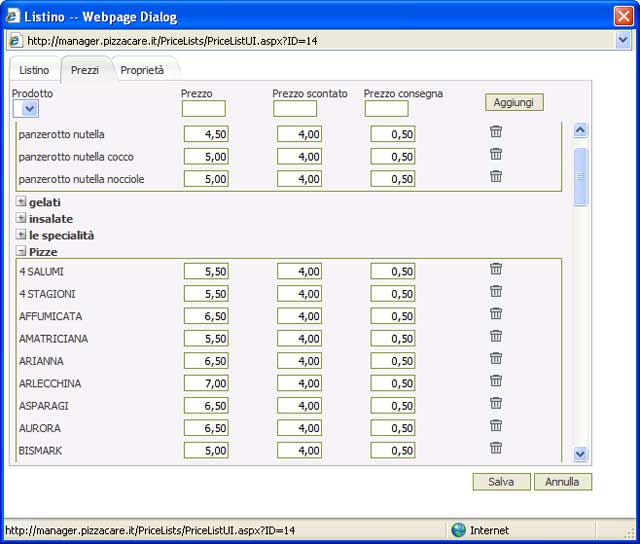The height and width of the screenshot is (544, 640).
Task: Click the window resize grip
Action: 630,533
